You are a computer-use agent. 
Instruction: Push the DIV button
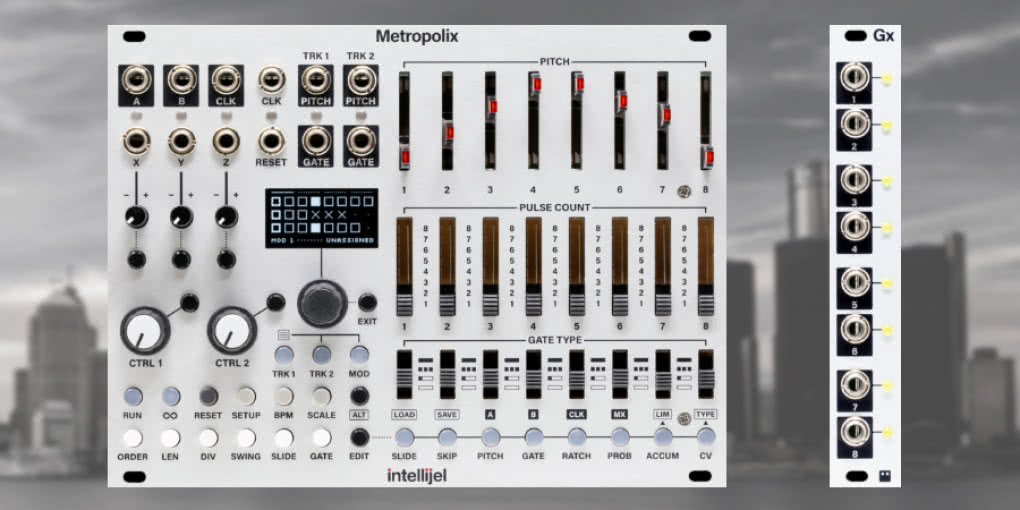coord(208,438)
